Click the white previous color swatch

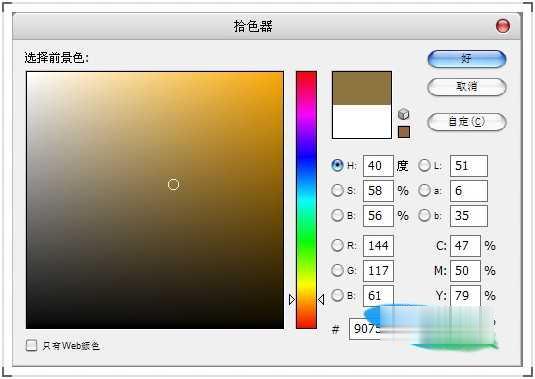tap(362, 121)
